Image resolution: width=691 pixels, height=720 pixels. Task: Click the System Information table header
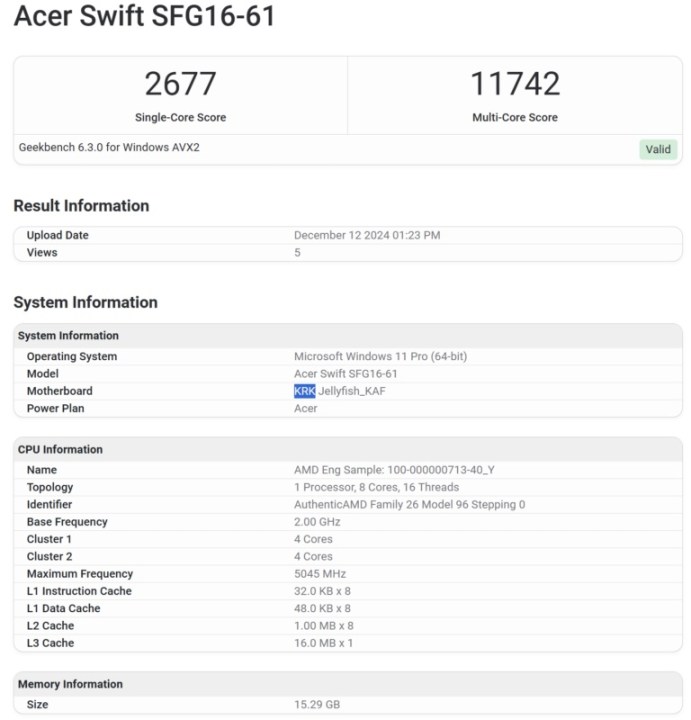pos(68,336)
